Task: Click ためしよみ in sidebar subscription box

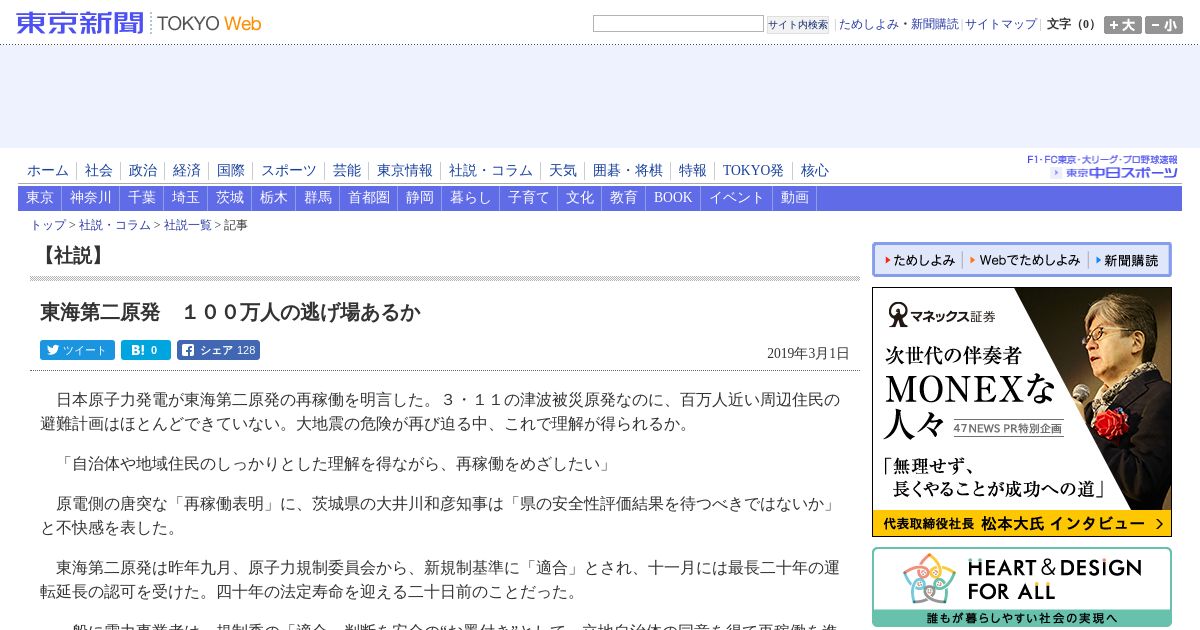Action: pos(919,260)
